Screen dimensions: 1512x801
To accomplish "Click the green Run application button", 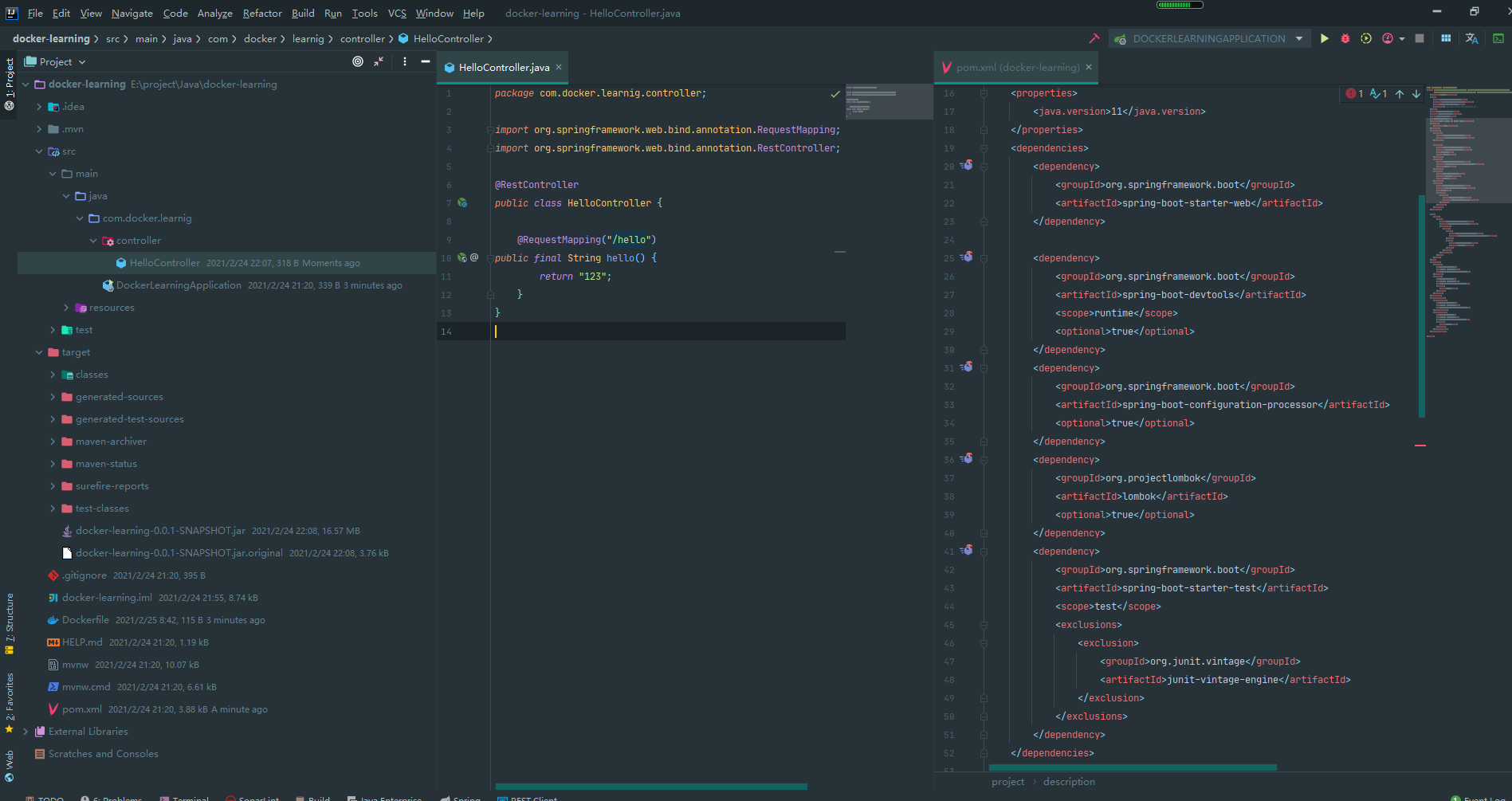I will click(x=1324, y=38).
